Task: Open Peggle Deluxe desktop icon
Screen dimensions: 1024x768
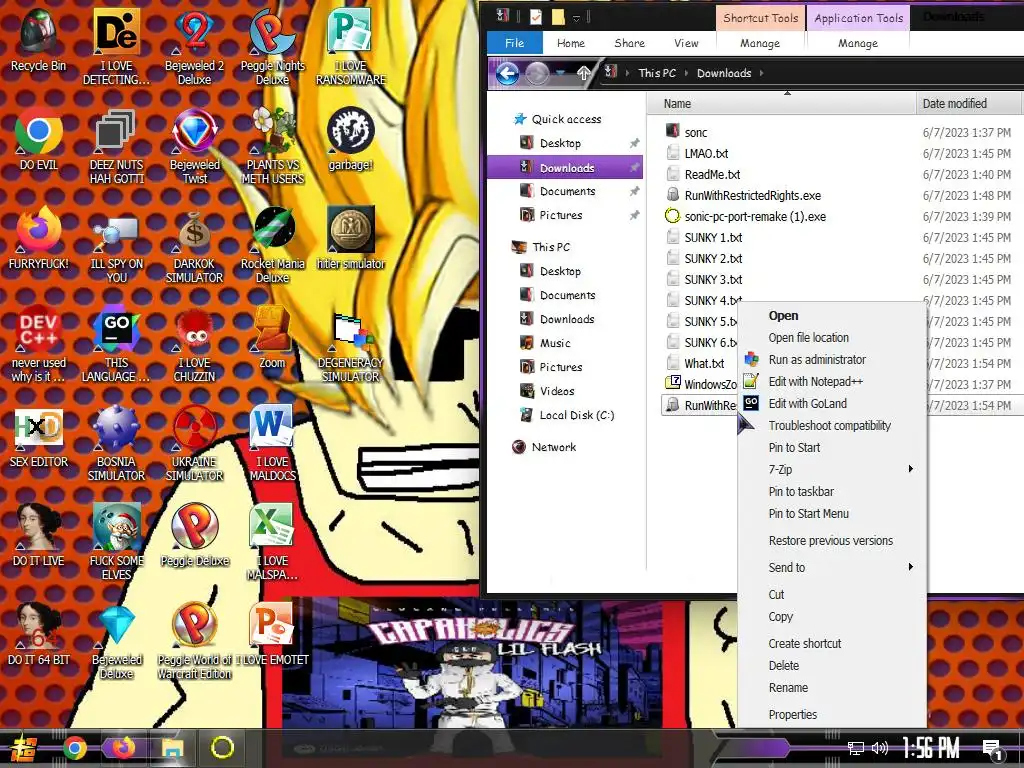Action: [194, 536]
